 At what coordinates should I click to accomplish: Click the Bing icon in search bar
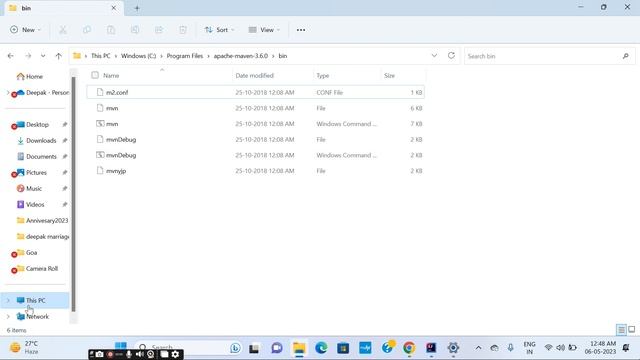(235, 348)
